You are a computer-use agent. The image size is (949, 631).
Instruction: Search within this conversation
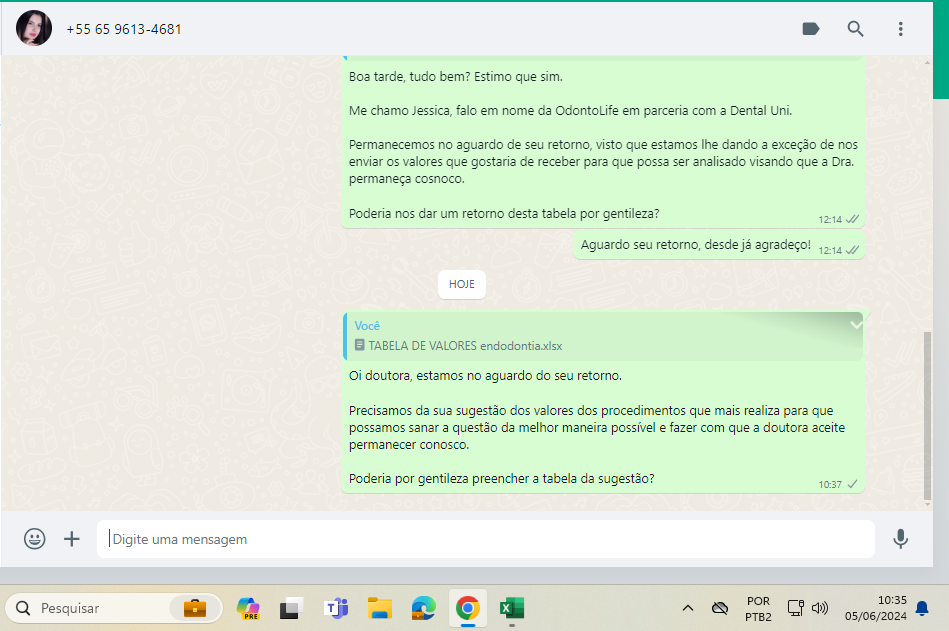coord(855,29)
